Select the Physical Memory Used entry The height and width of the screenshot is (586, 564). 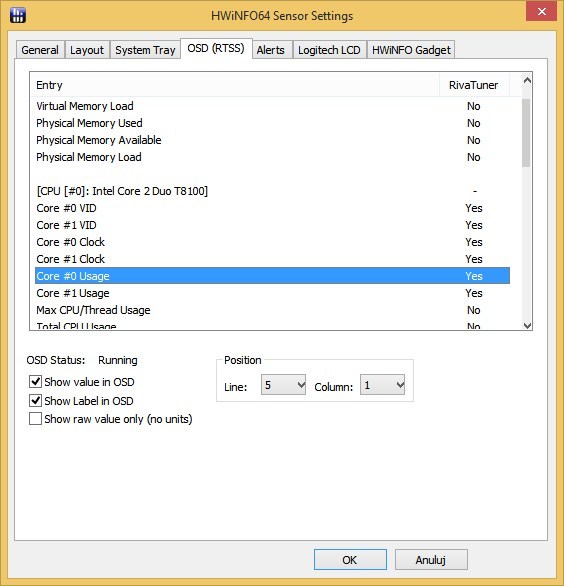click(272, 123)
